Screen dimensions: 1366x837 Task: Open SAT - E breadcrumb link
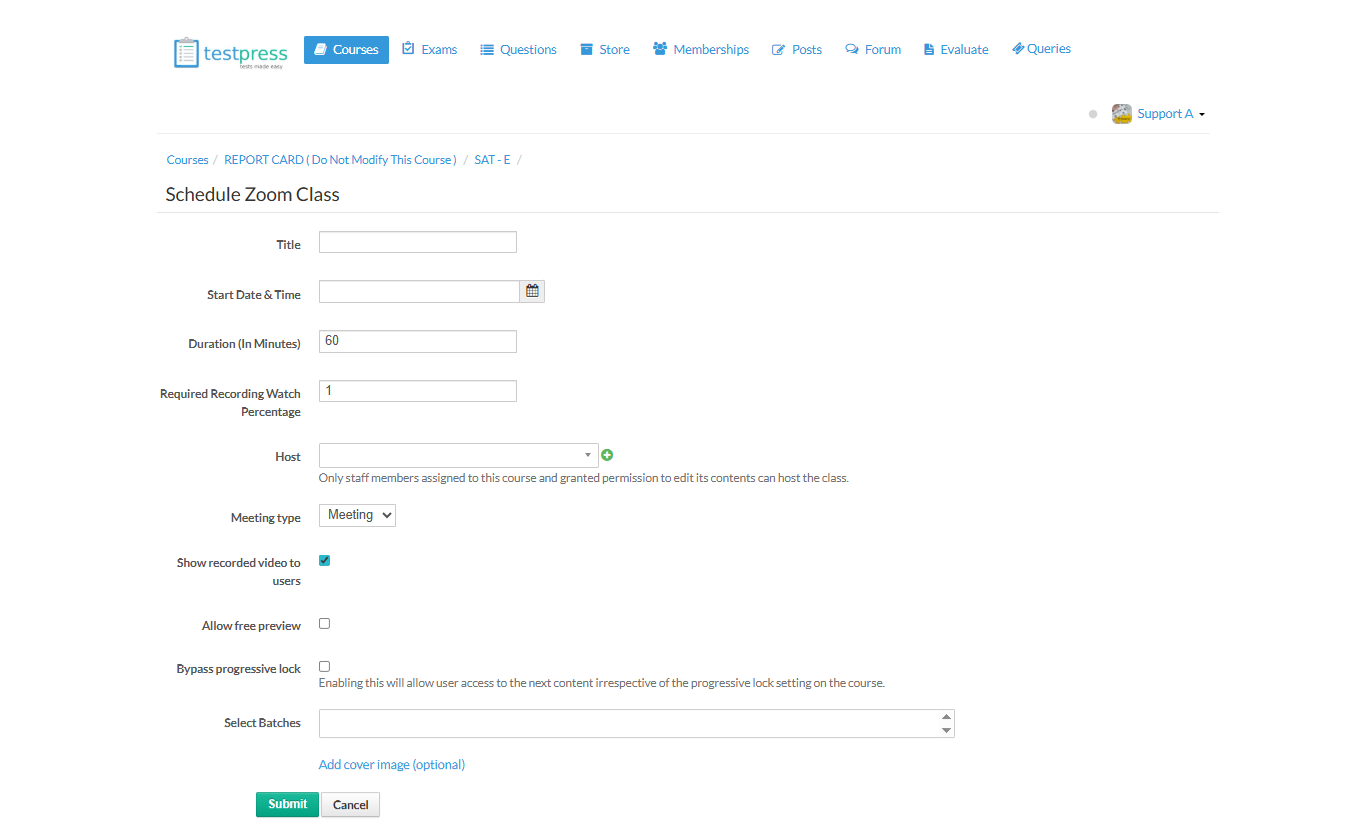point(493,160)
